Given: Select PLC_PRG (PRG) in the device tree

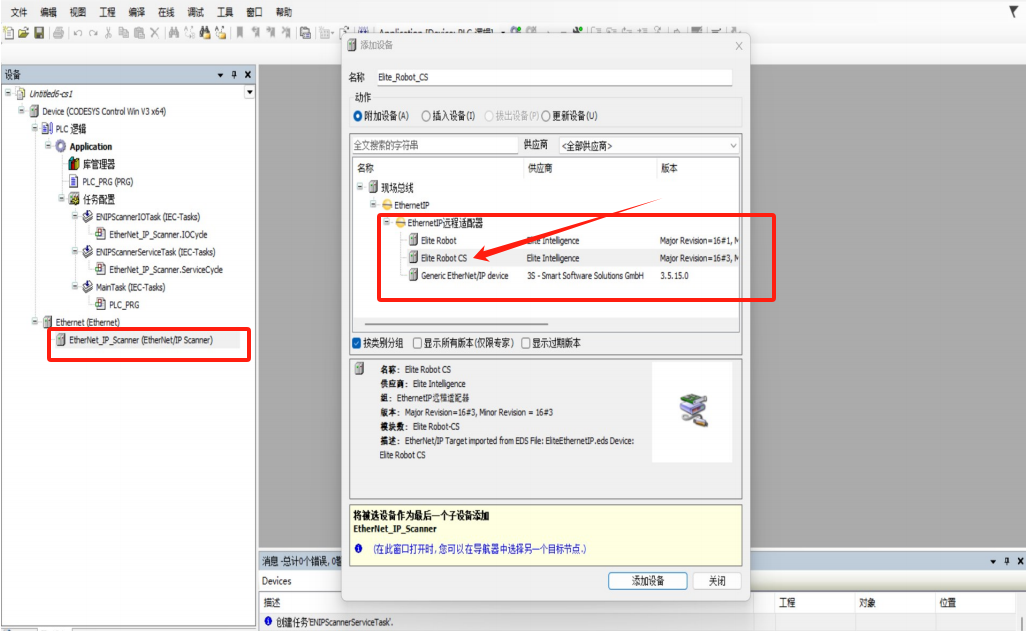Looking at the screenshot, I should 107,182.
